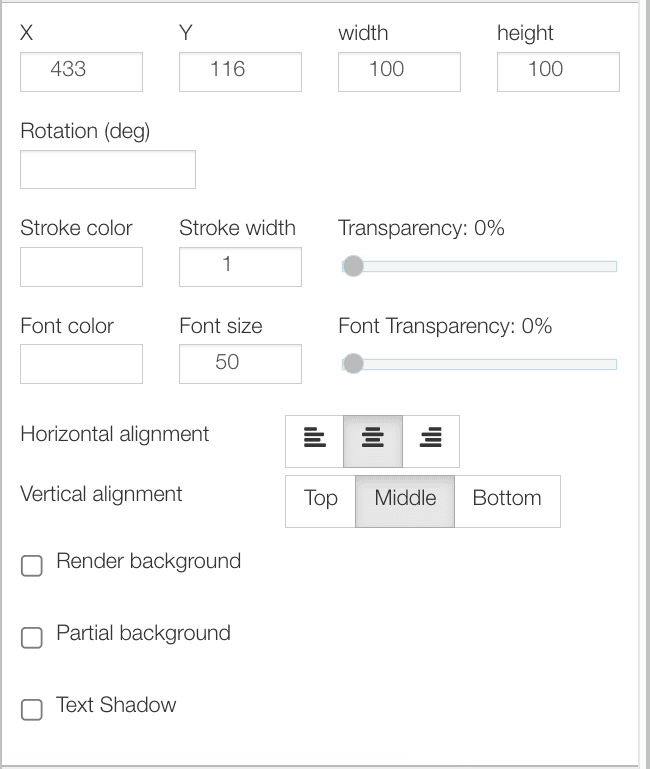Focus the width input field
650x769 pixels.
click(x=399, y=72)
